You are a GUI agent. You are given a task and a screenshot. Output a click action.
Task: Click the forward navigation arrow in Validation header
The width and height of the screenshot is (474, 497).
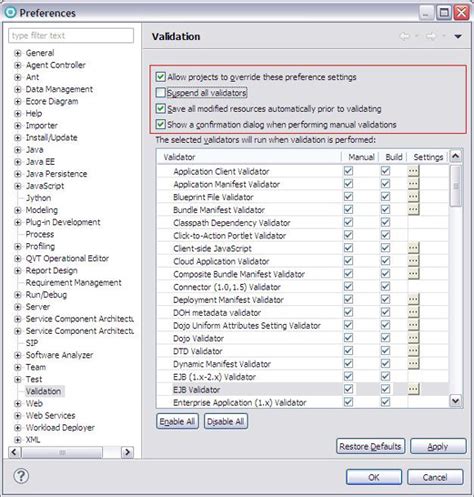[431, 36]
